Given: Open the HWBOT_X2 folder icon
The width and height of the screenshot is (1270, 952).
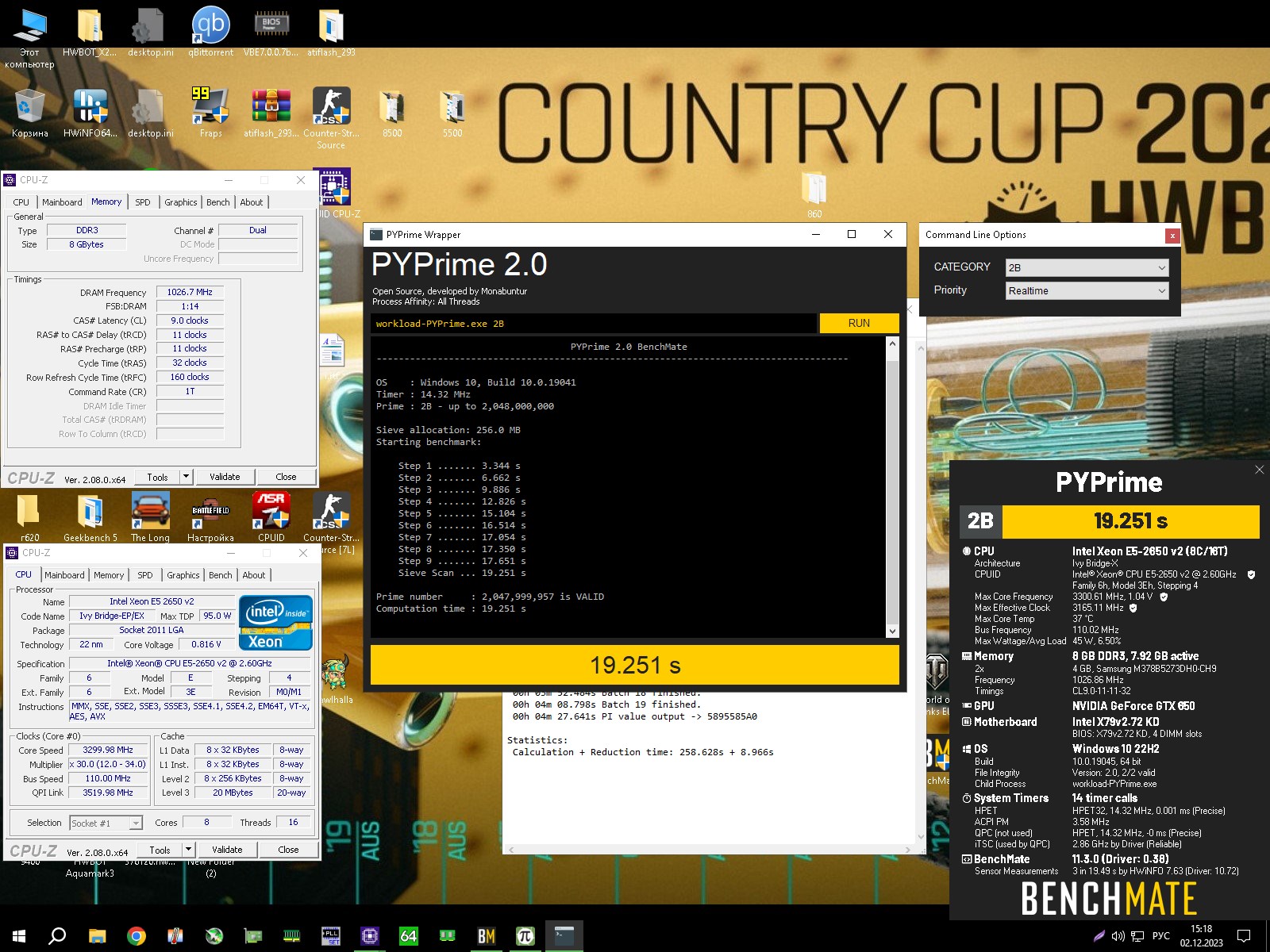Looking at the screenshot, I should pos(90,32).
